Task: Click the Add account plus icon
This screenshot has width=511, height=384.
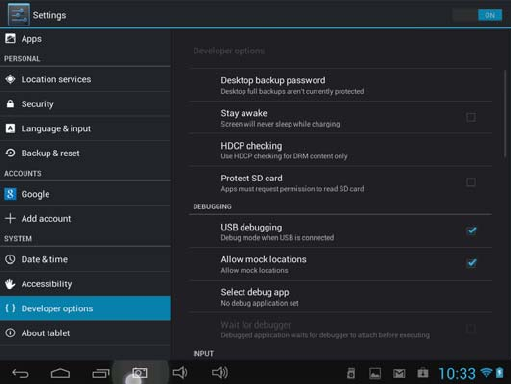Action: pyautogui.click(x=10, y=218)
